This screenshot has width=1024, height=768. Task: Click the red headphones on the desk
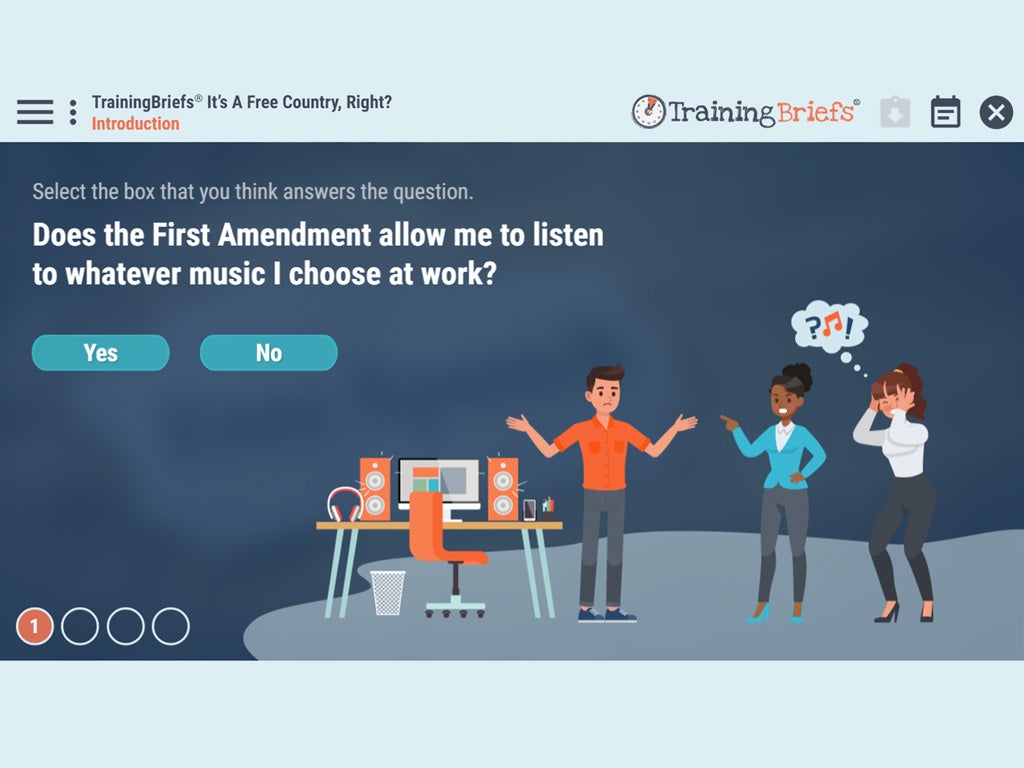tap(345, 504)
